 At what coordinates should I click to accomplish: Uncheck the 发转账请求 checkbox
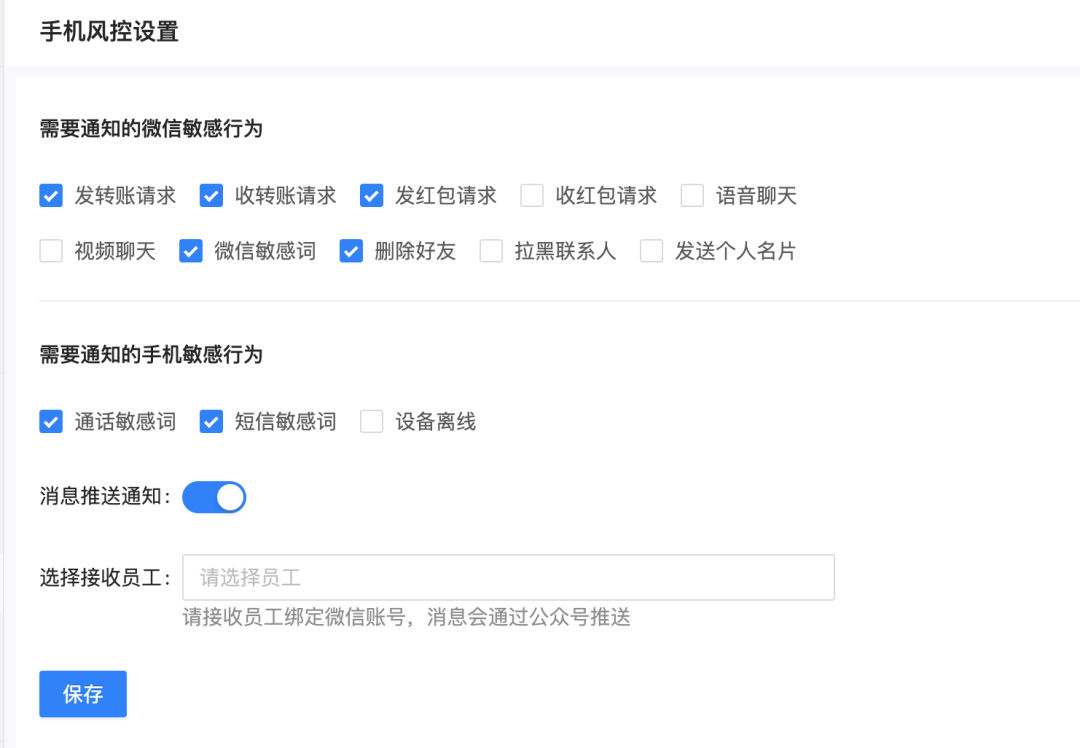(x=51, y=195)
